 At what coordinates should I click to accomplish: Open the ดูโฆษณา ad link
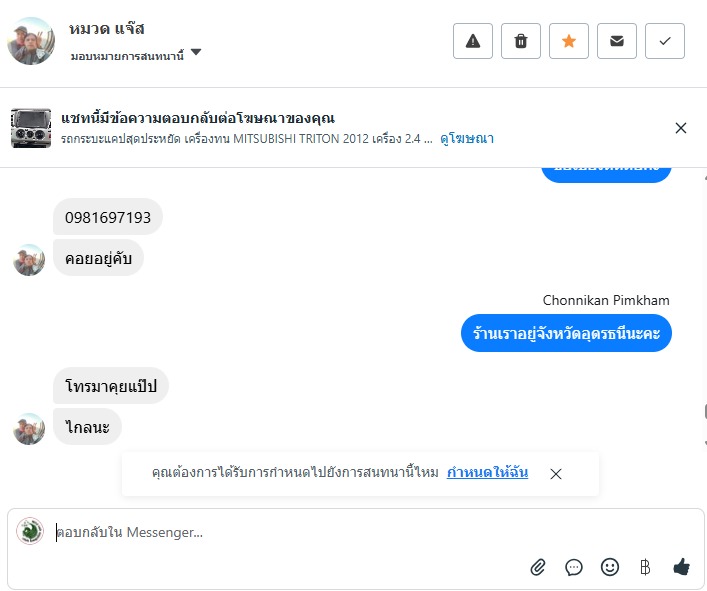(x=467, y=138)
